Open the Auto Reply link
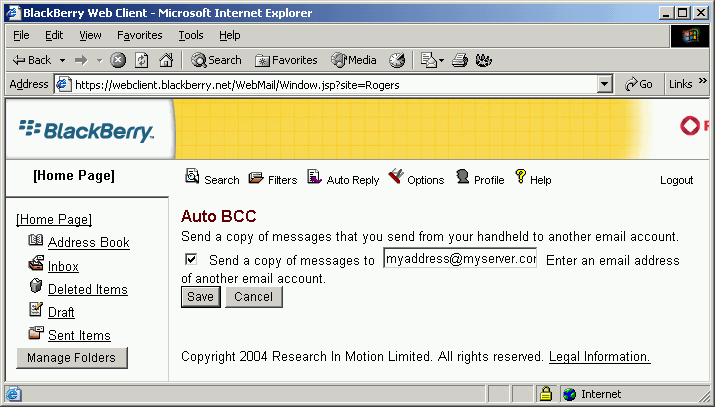The width and height of the screenshot is (715, 407). click(x=353, y=180)
